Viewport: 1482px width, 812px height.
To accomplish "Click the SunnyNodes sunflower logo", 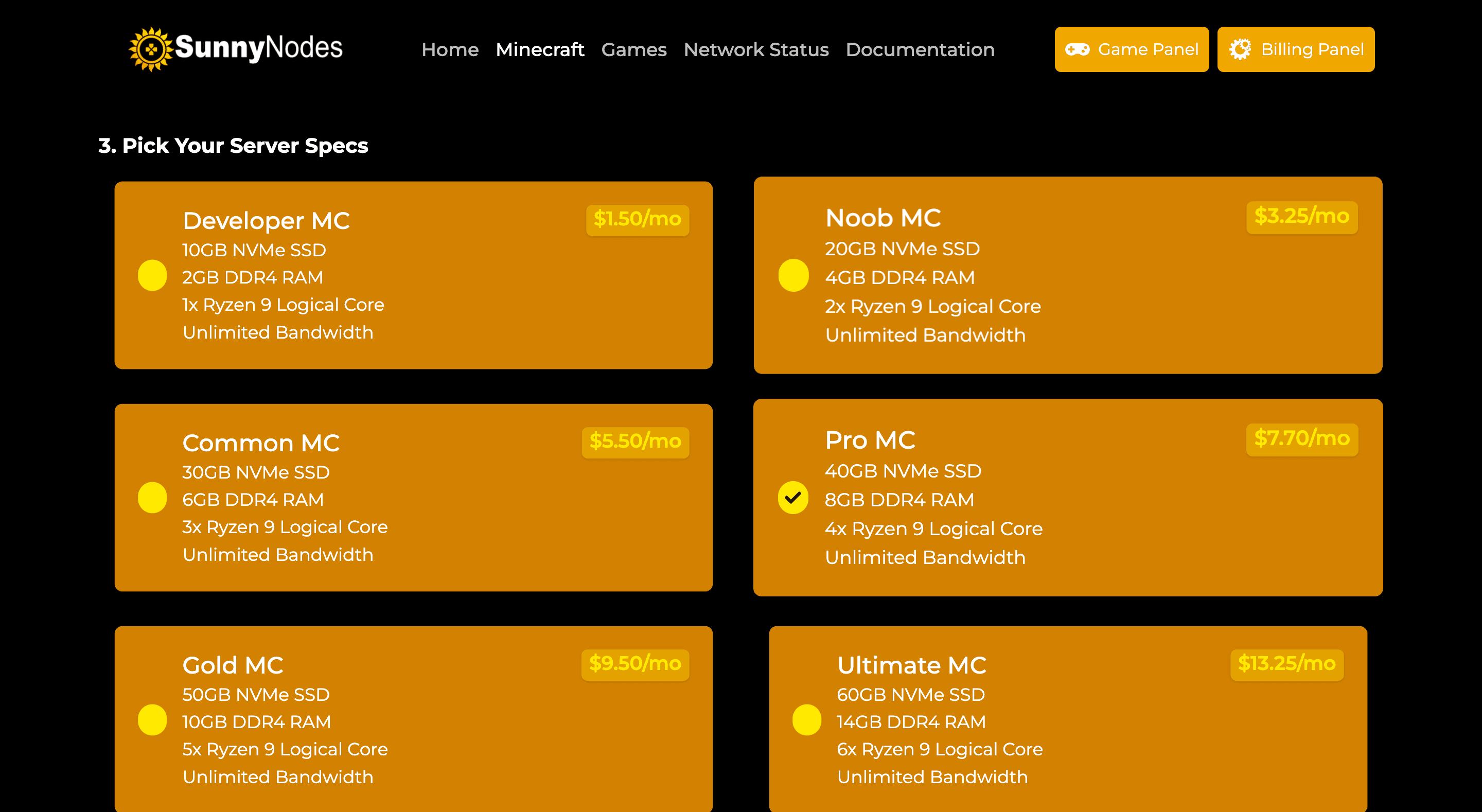I will coord(151,49).
